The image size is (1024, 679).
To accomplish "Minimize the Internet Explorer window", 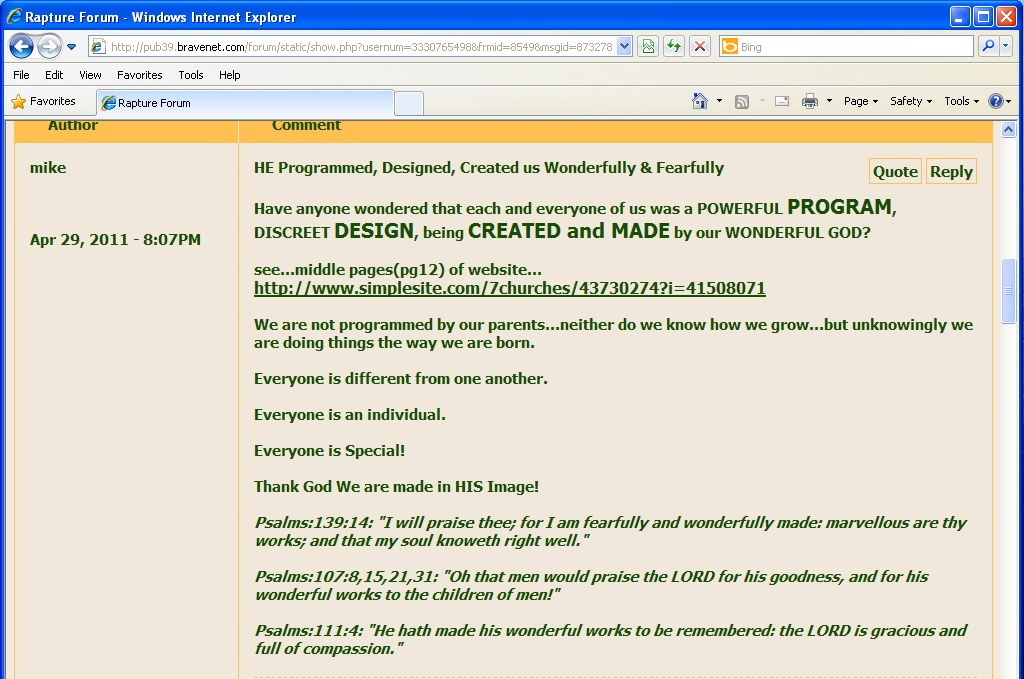I will coord(959,16).
